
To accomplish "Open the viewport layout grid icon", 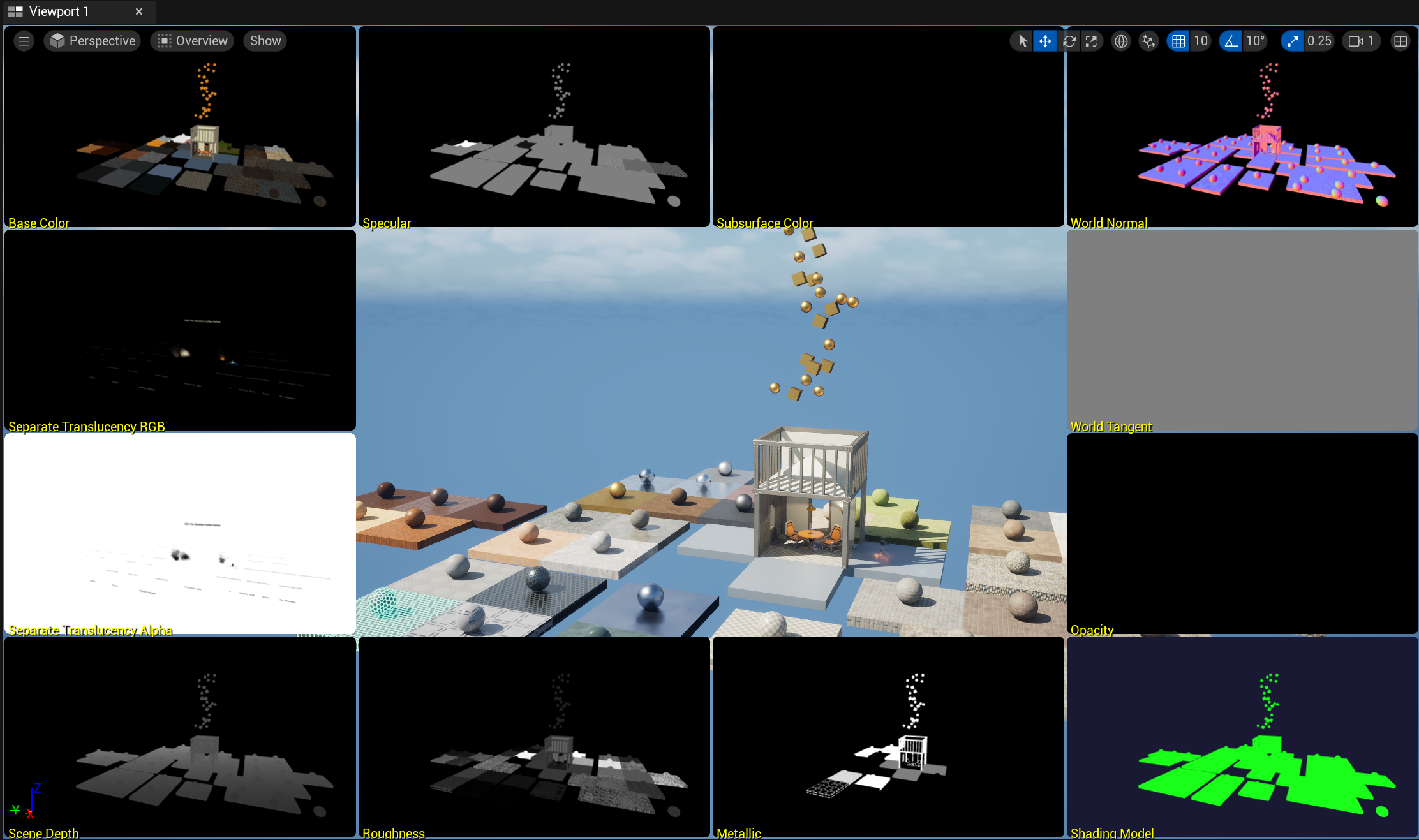I will click(x=1400, y=41).
